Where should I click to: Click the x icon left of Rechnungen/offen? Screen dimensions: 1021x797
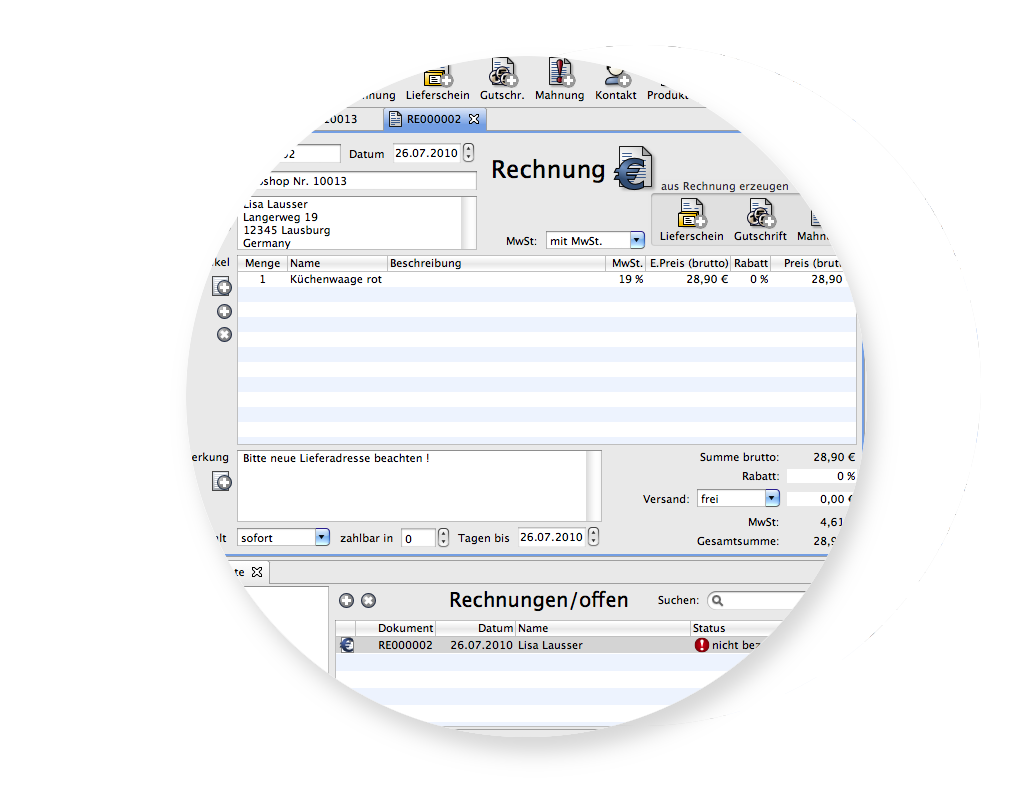[x=368, y=600]
